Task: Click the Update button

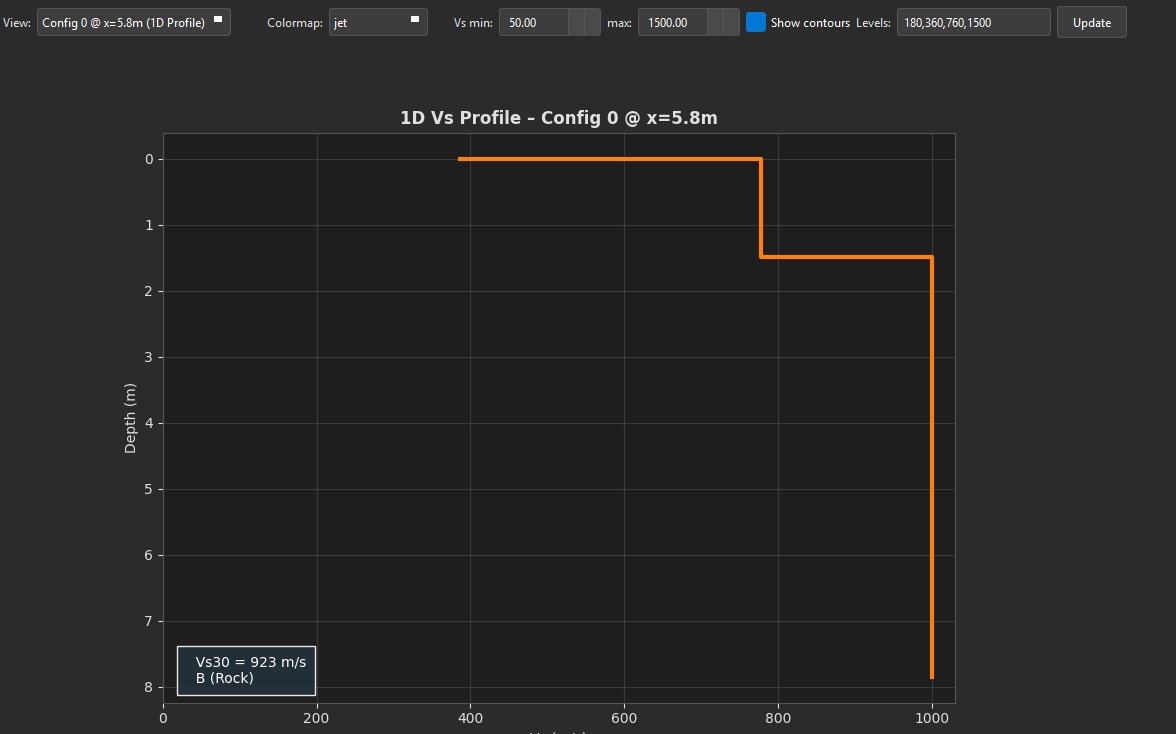Action: 1091,22
